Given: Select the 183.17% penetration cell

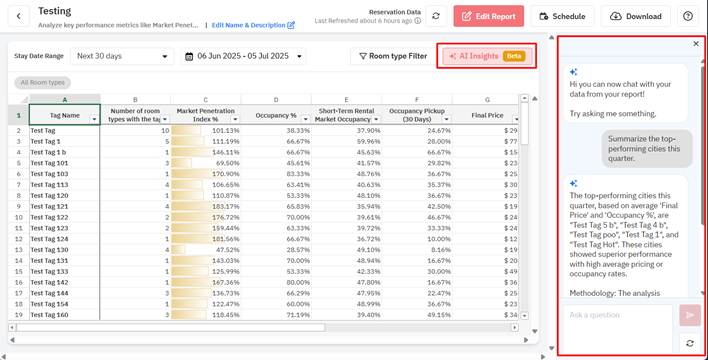Looking at the screenshot, I should tap(205, 206).
